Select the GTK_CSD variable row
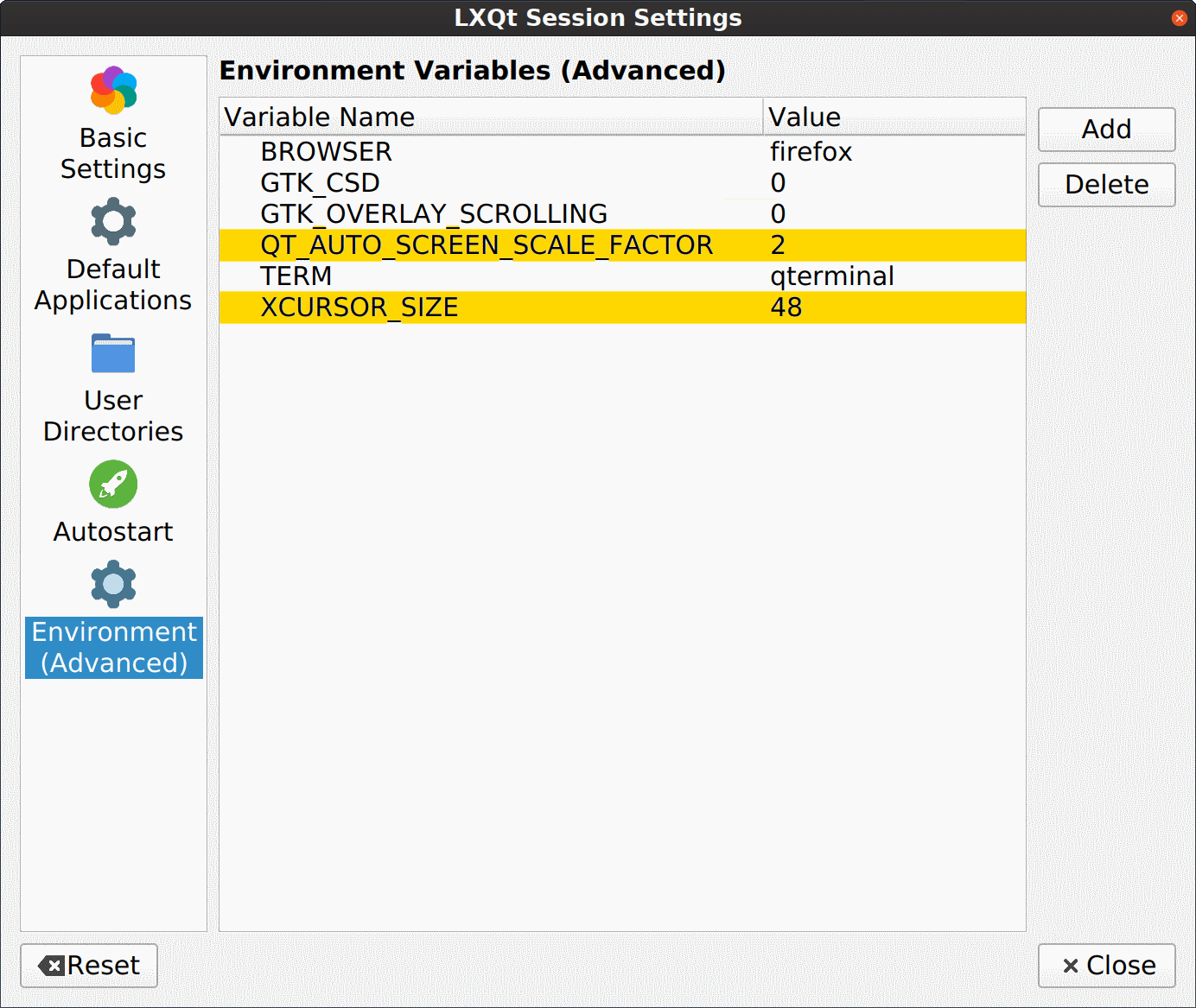Screen dimensions: 1196x1008 point(321,183)
